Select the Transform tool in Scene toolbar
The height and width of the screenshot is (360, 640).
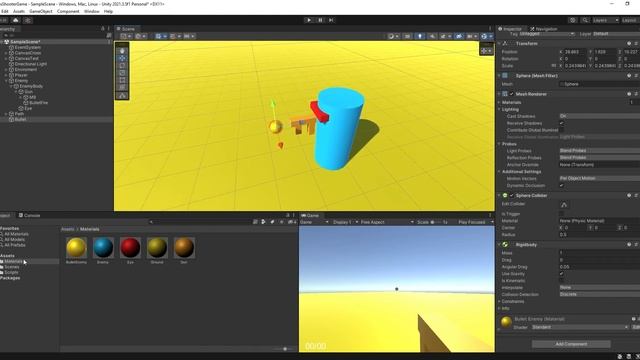(x=122, y=87)
